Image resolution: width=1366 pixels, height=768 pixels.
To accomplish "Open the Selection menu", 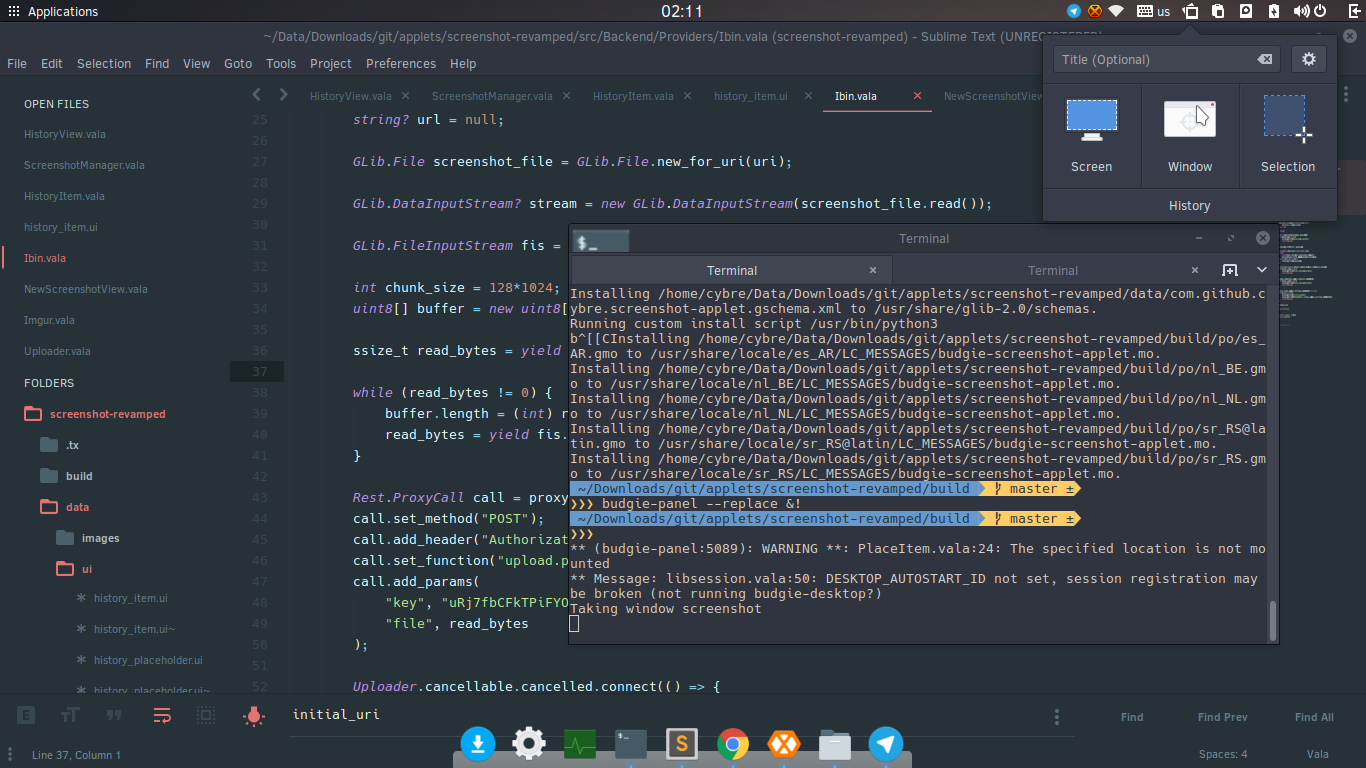I will point(104,63).
